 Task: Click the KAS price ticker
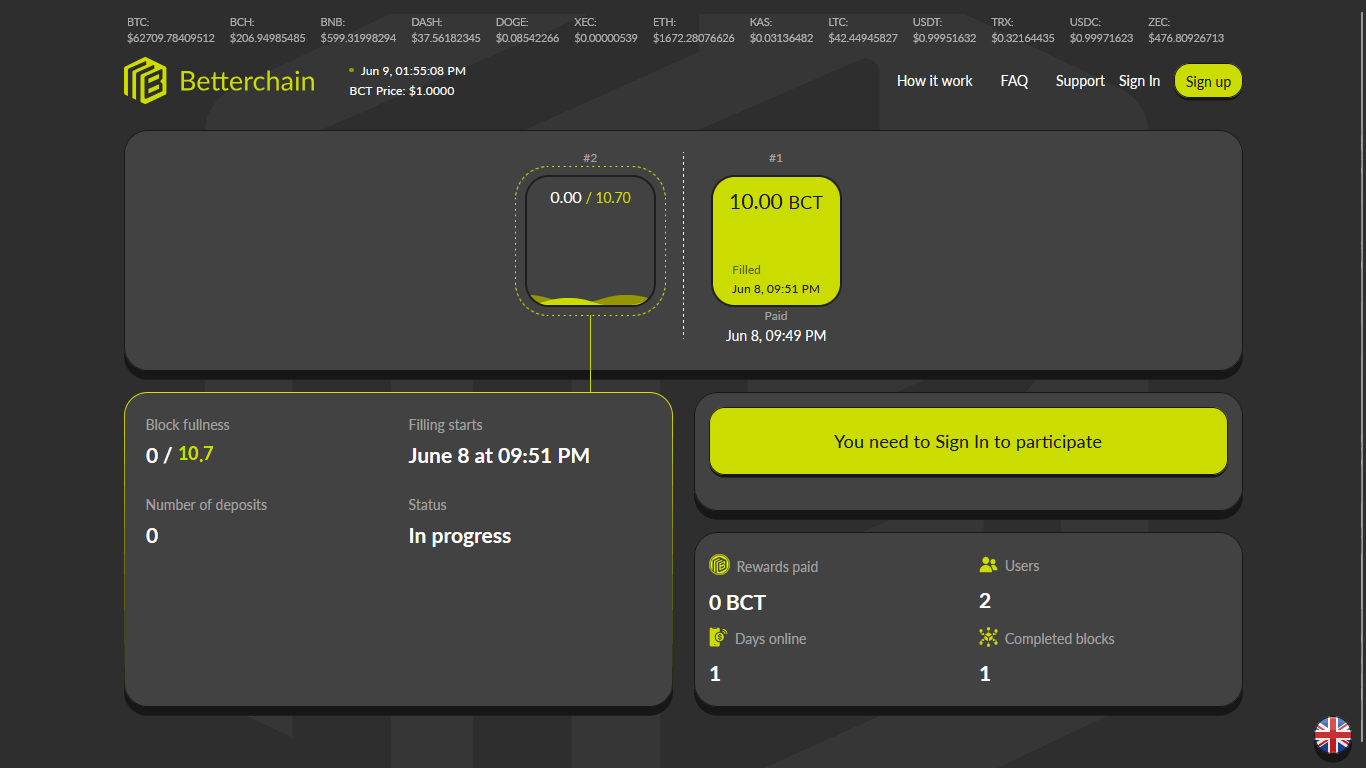click(781, 30)
